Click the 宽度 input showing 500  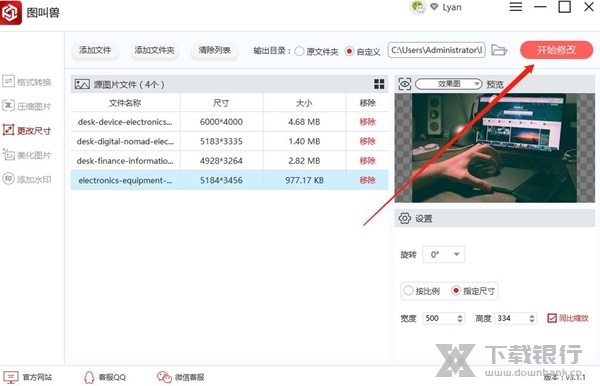tap(439, 318)
